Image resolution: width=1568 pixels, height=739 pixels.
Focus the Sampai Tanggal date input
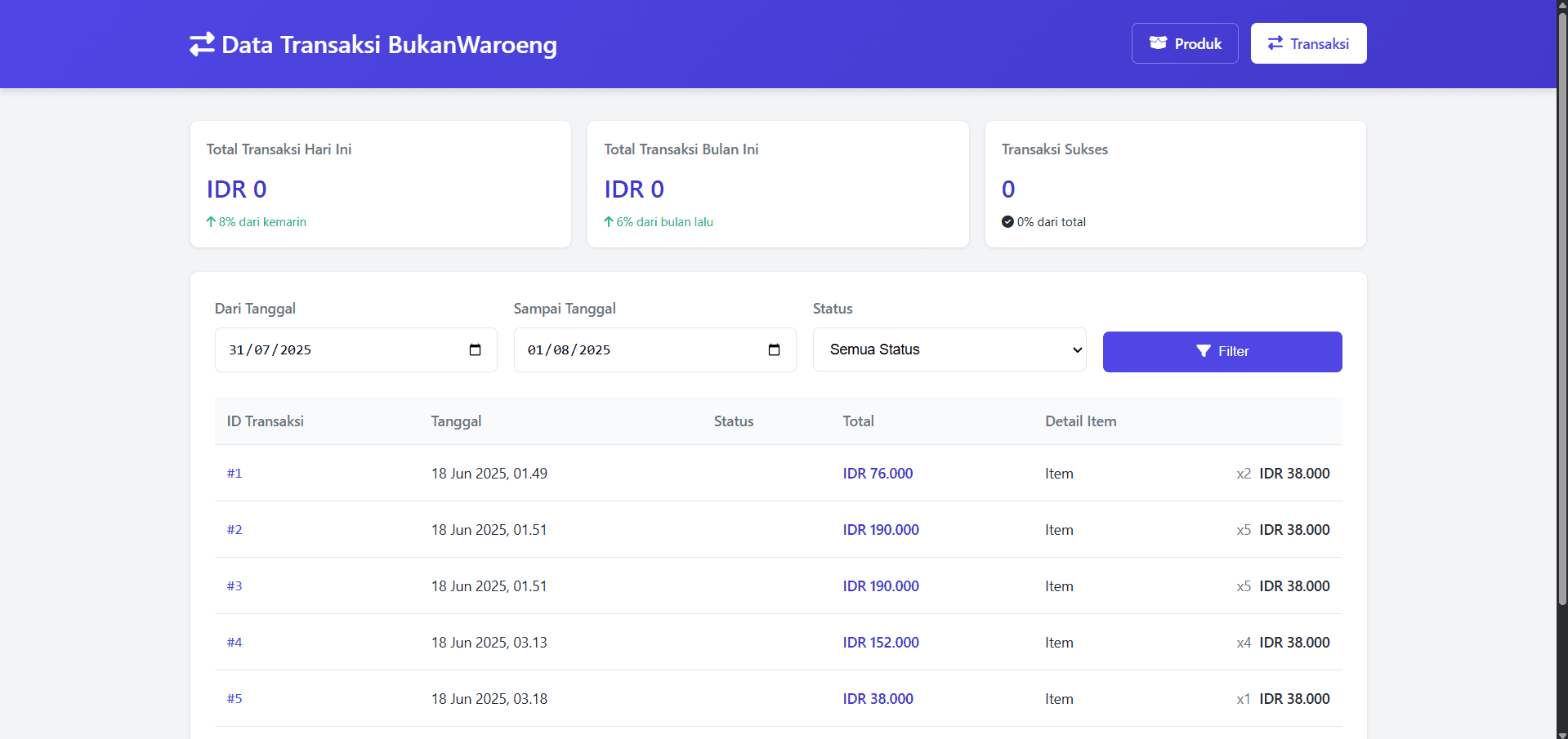pos(654,349)
